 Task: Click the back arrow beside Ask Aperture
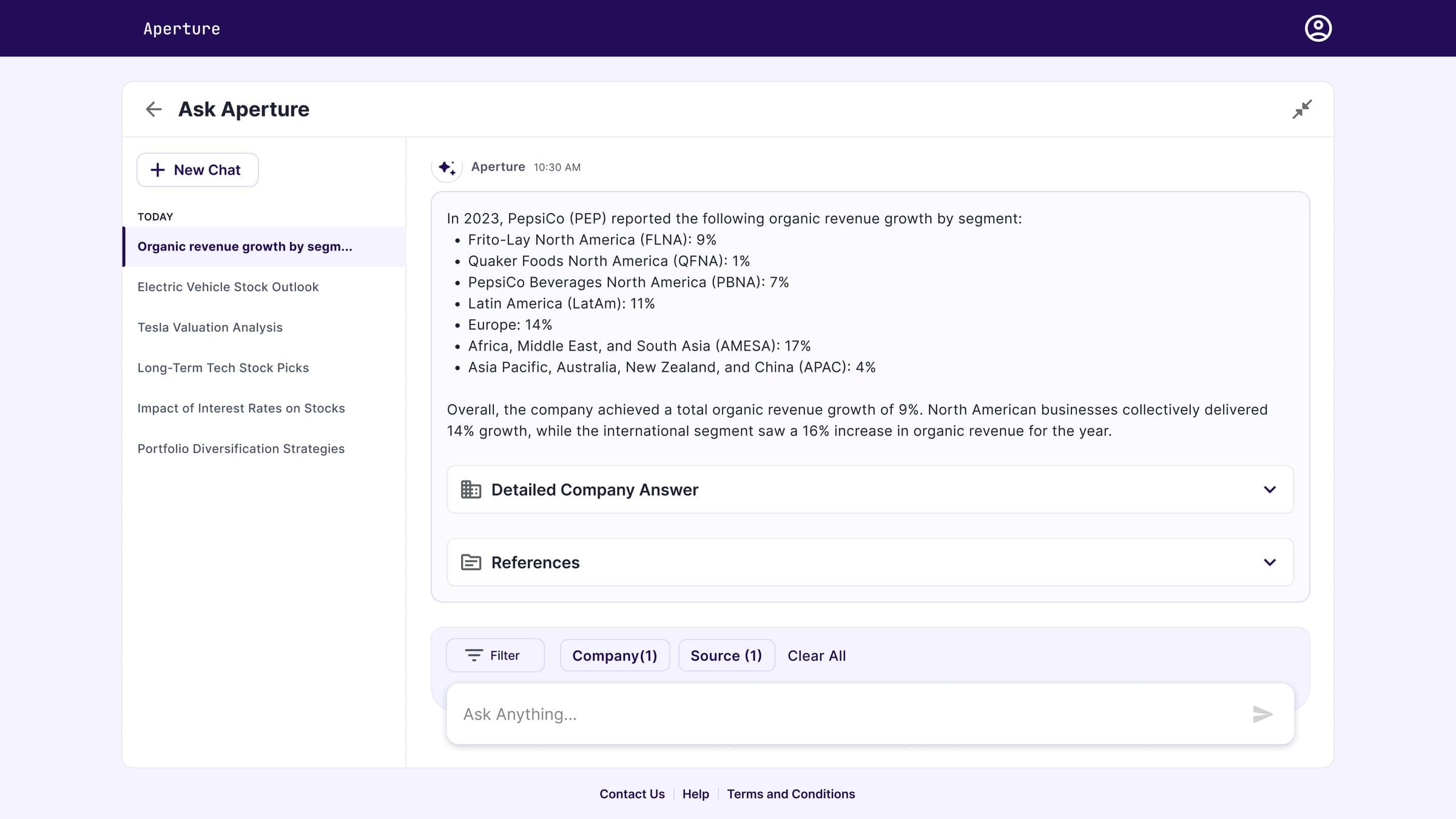(x=153, y=109)
